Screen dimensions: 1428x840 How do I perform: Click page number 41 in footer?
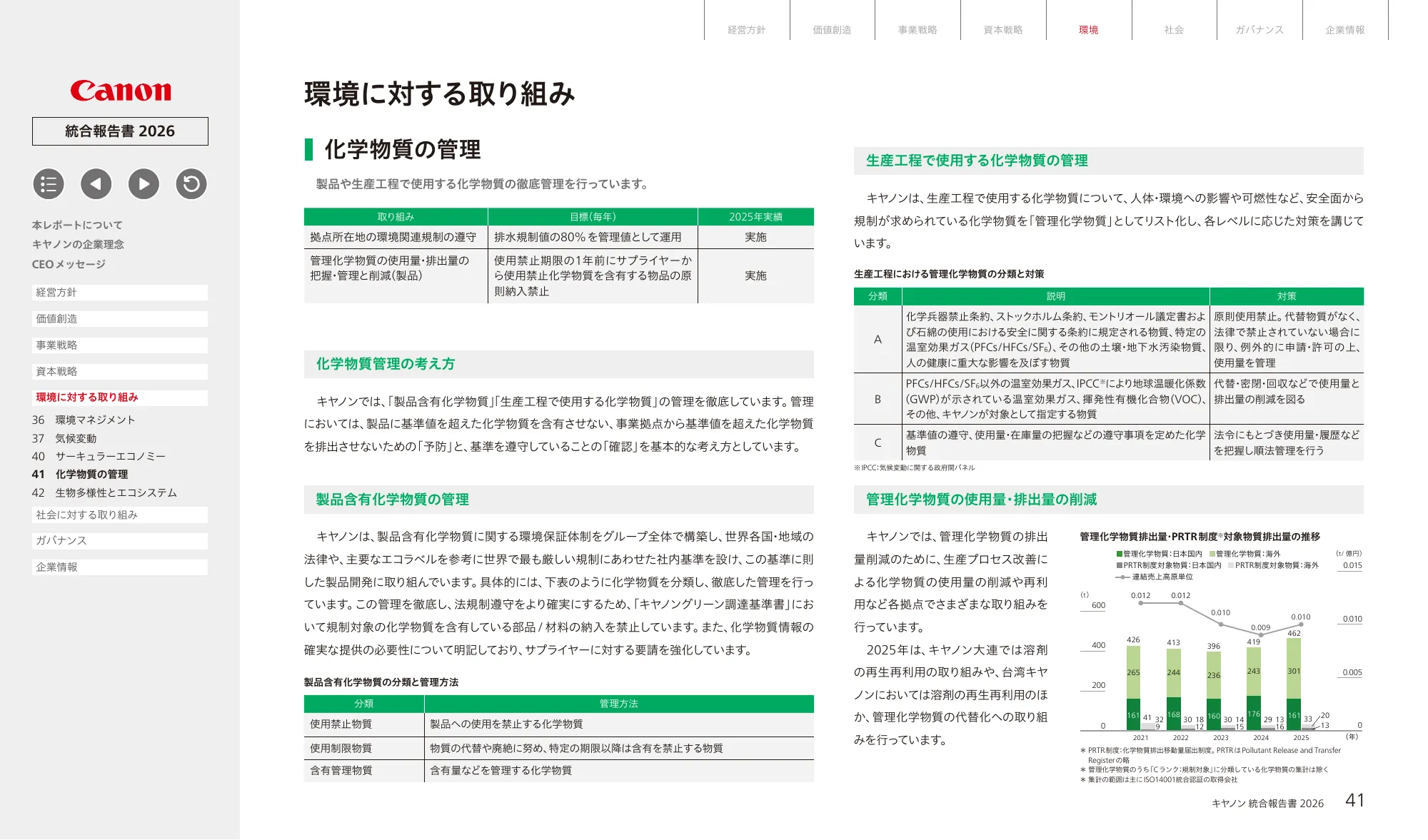click(x=1354, y=801)
